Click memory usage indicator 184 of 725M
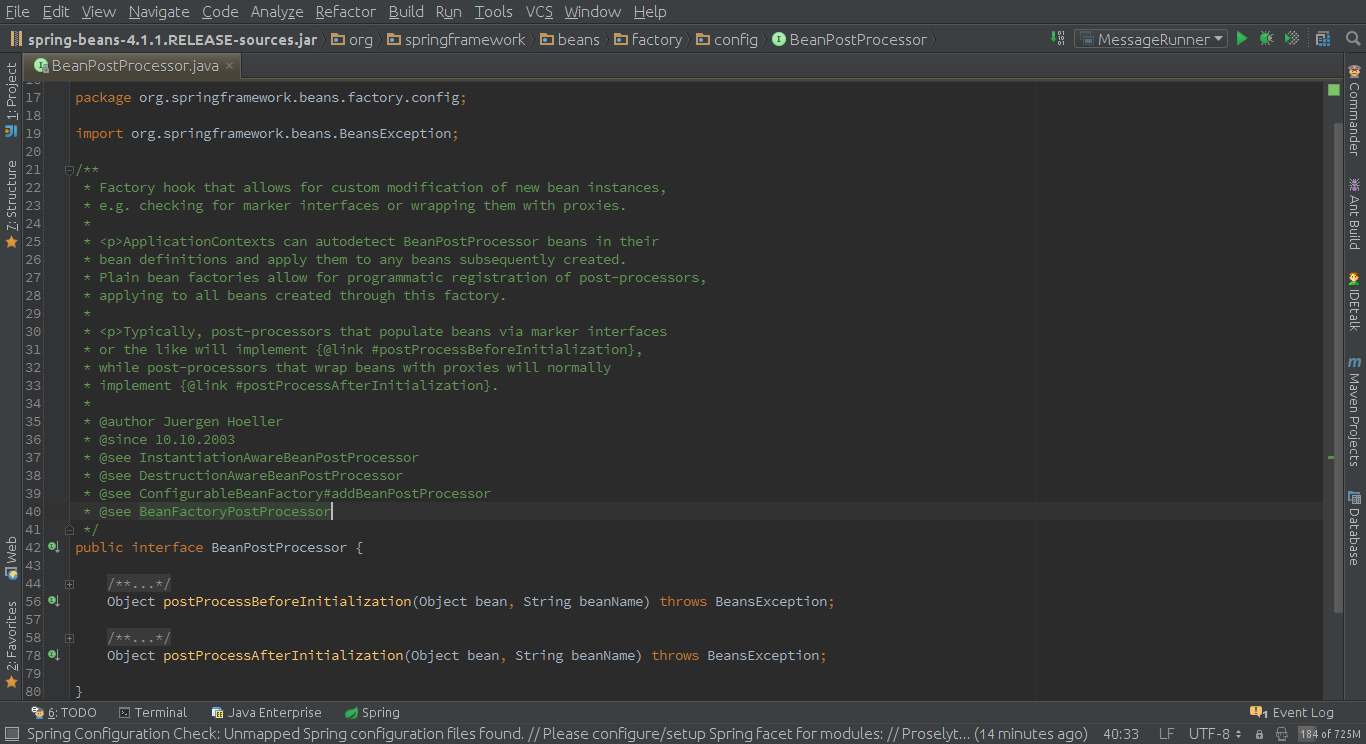Image resolution: width=1366 pixels, height=744 pixels. coord(1329,734)
